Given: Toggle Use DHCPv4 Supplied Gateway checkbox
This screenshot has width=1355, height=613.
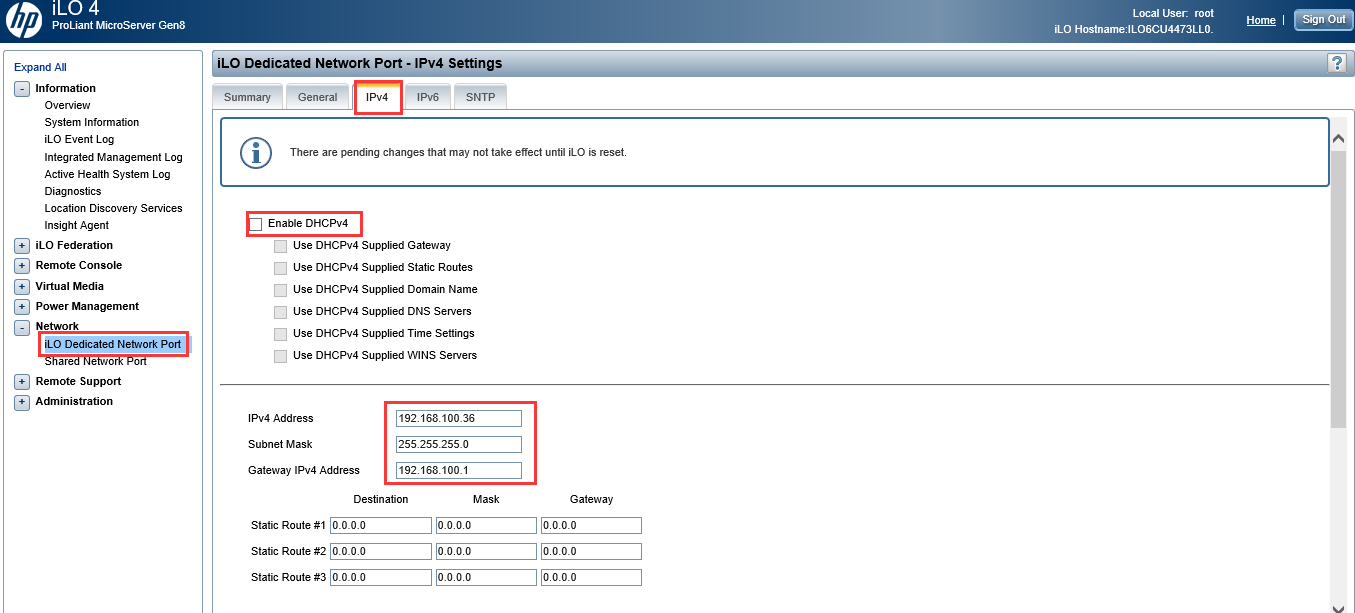Looking at the screenshot, I should [280, 246].
